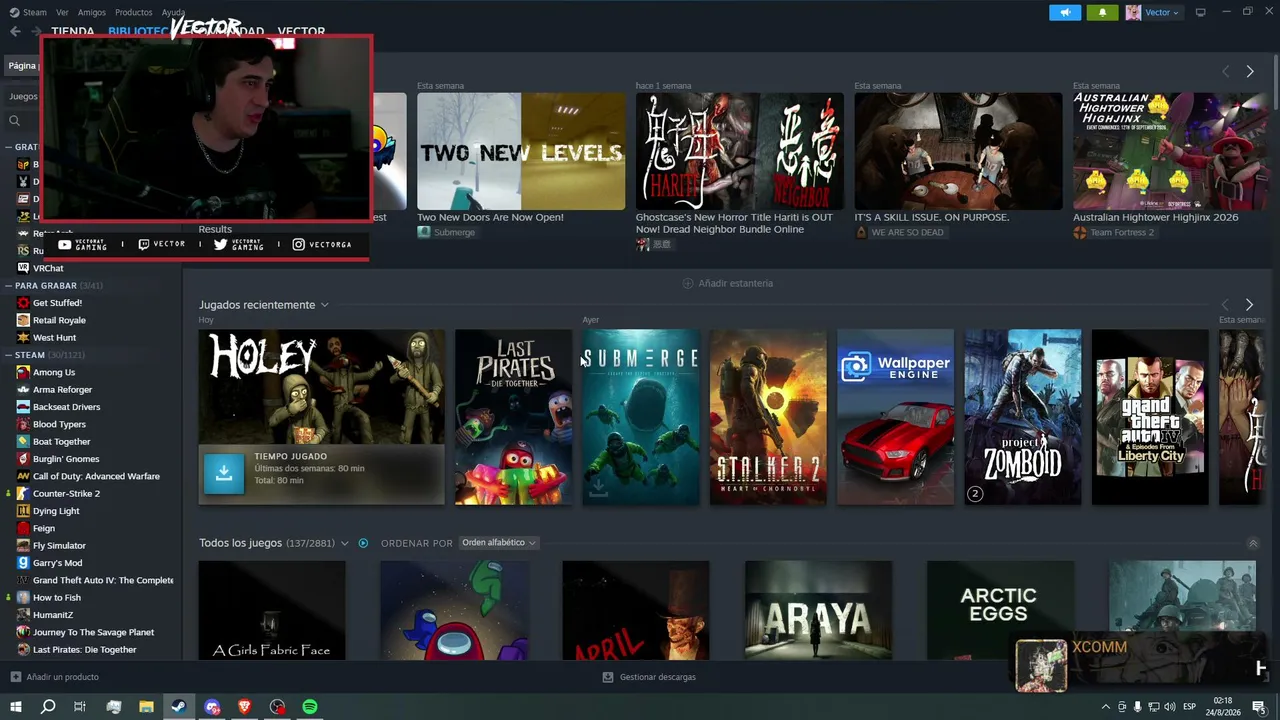Expand the Jugados recientemente shelf menu

click(x=324, y=305)
